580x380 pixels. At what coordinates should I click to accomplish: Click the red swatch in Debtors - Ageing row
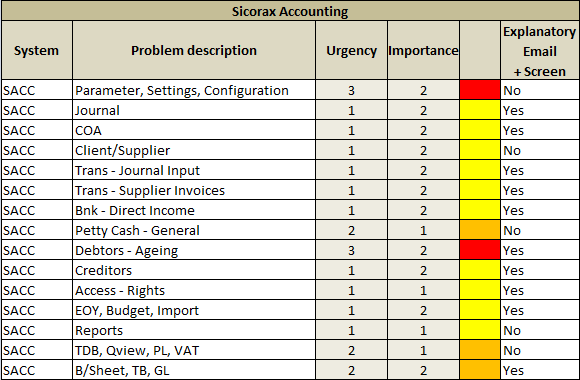tap(480, 250)
